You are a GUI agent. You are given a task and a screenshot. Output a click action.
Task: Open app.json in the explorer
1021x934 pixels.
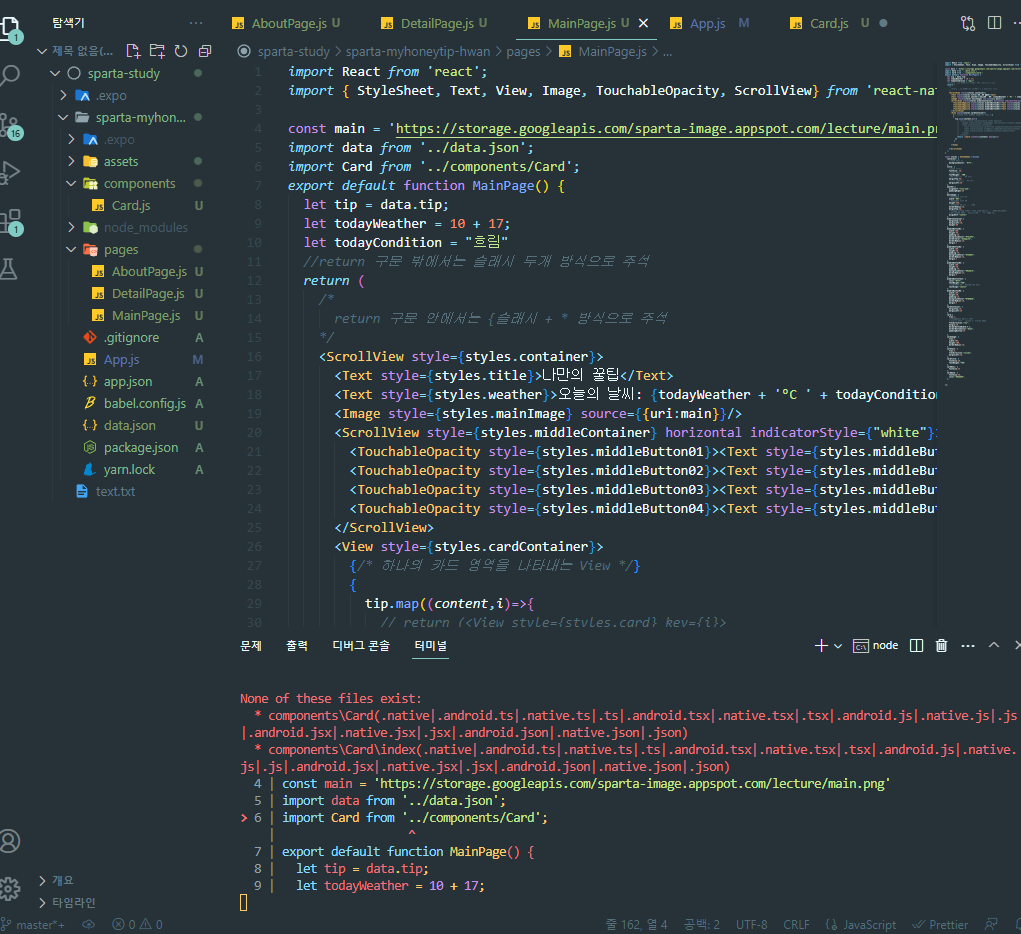128,382
